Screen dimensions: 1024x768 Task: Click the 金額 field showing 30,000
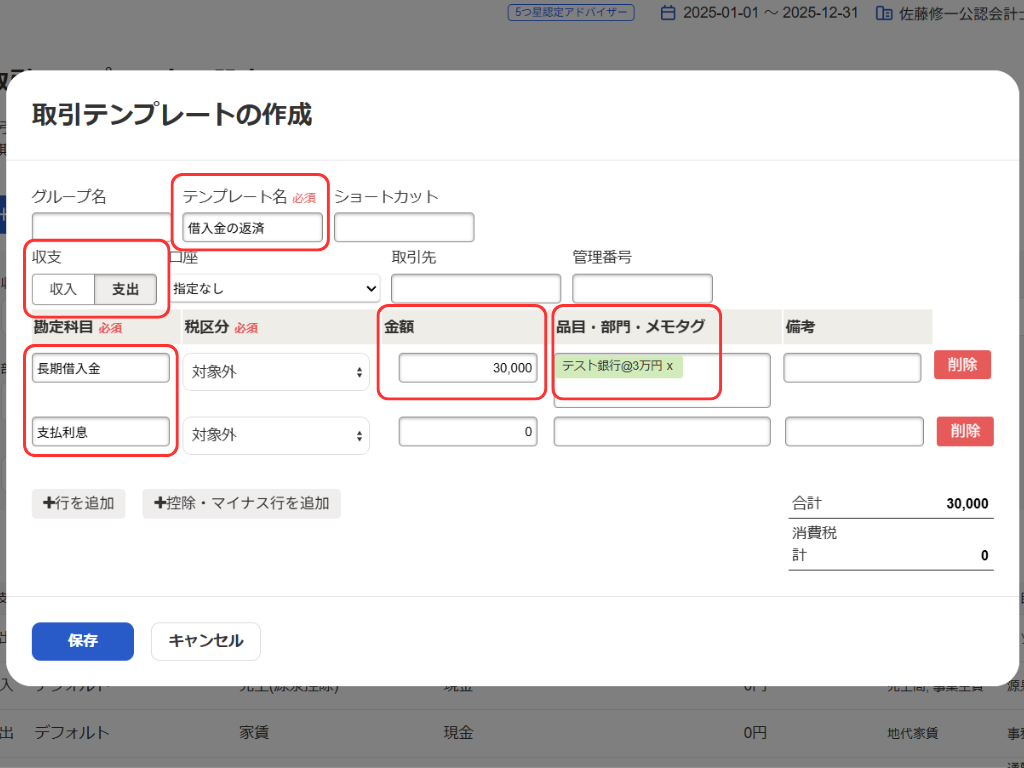point(468,368)
